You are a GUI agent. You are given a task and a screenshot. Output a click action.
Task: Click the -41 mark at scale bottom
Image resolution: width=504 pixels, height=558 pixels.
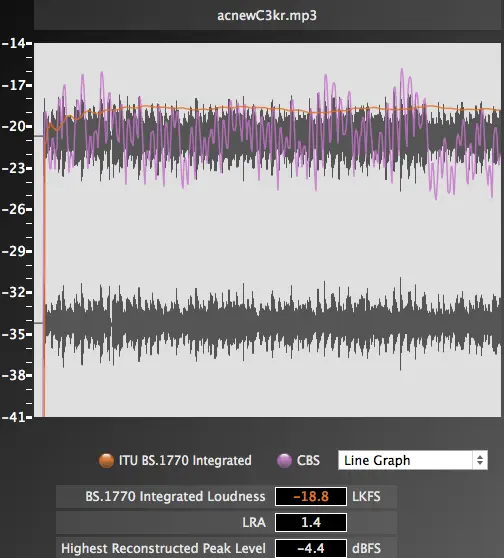(x=17, y=417)
